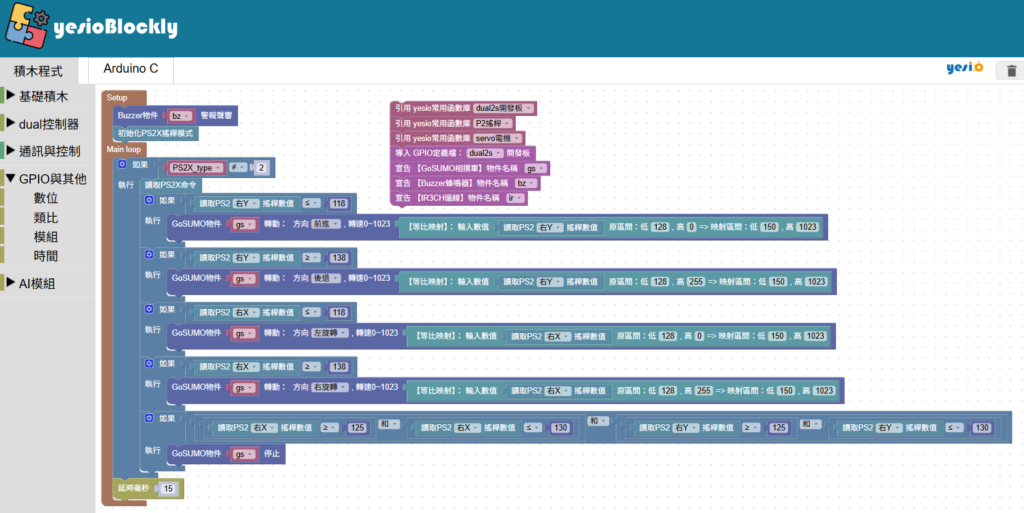Edit value 125 in first 右X ≥ condition

point(357,428)
